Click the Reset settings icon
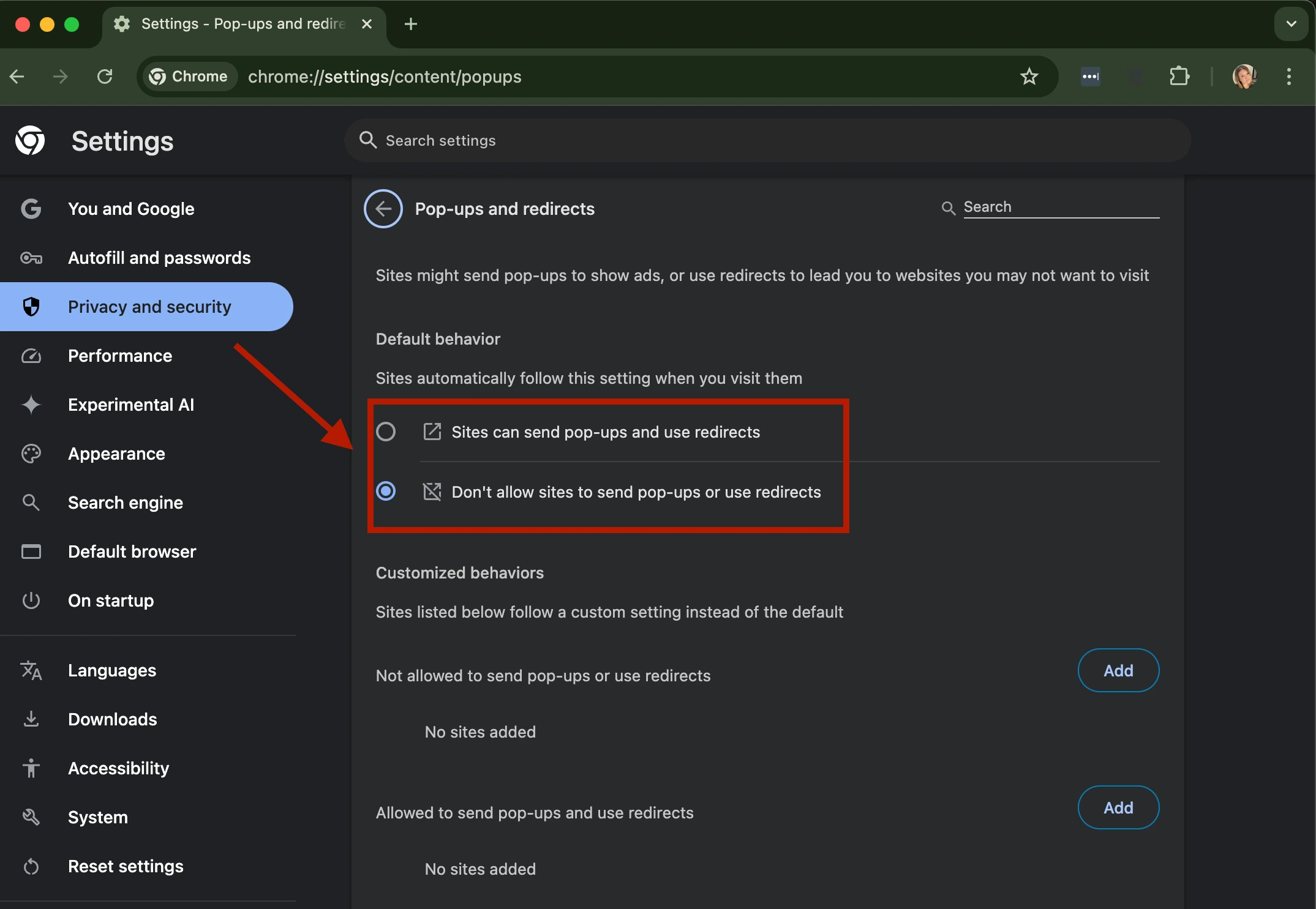1316x909 pixels. coord(31,866)
